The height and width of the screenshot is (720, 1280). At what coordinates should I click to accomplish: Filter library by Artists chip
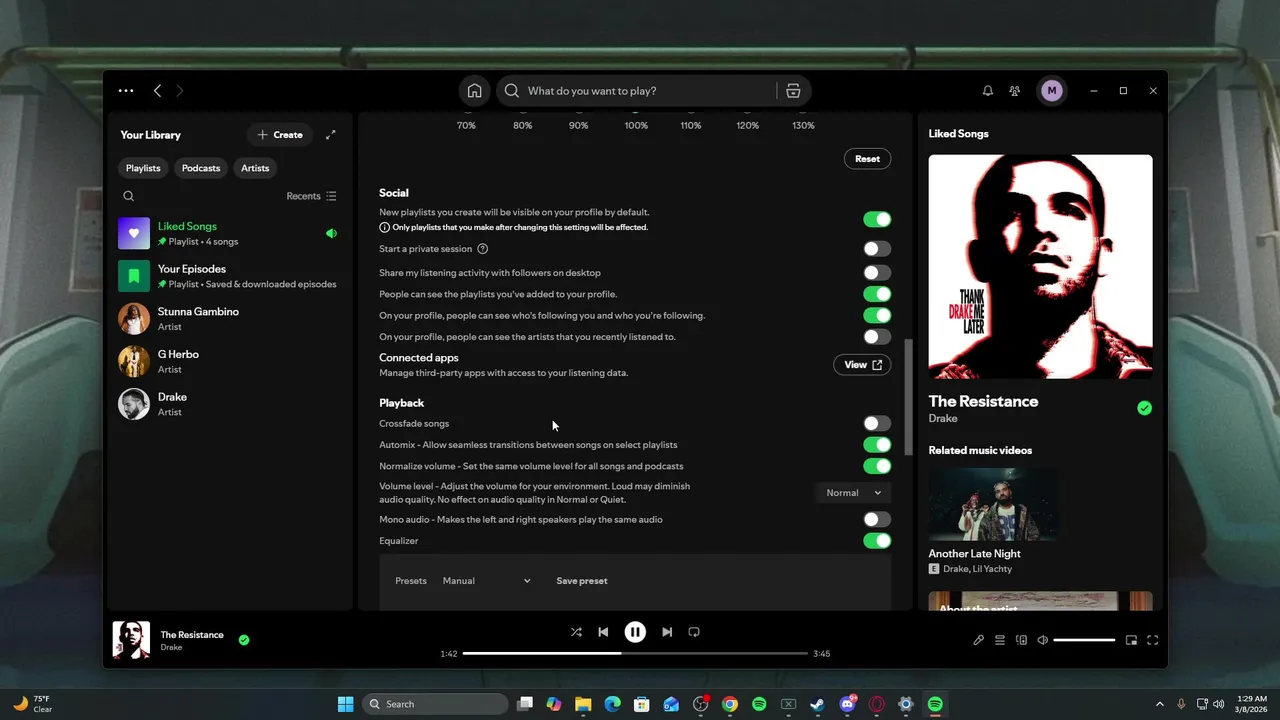coord(255,168)
